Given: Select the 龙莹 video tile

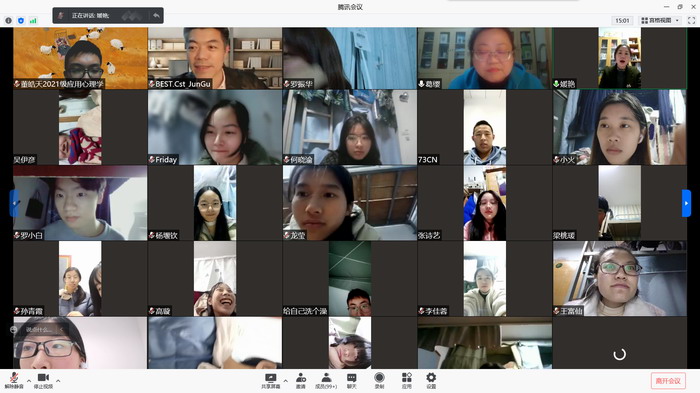Looking at the screenshot, I should pyautogui.click(x=350, y=203).
